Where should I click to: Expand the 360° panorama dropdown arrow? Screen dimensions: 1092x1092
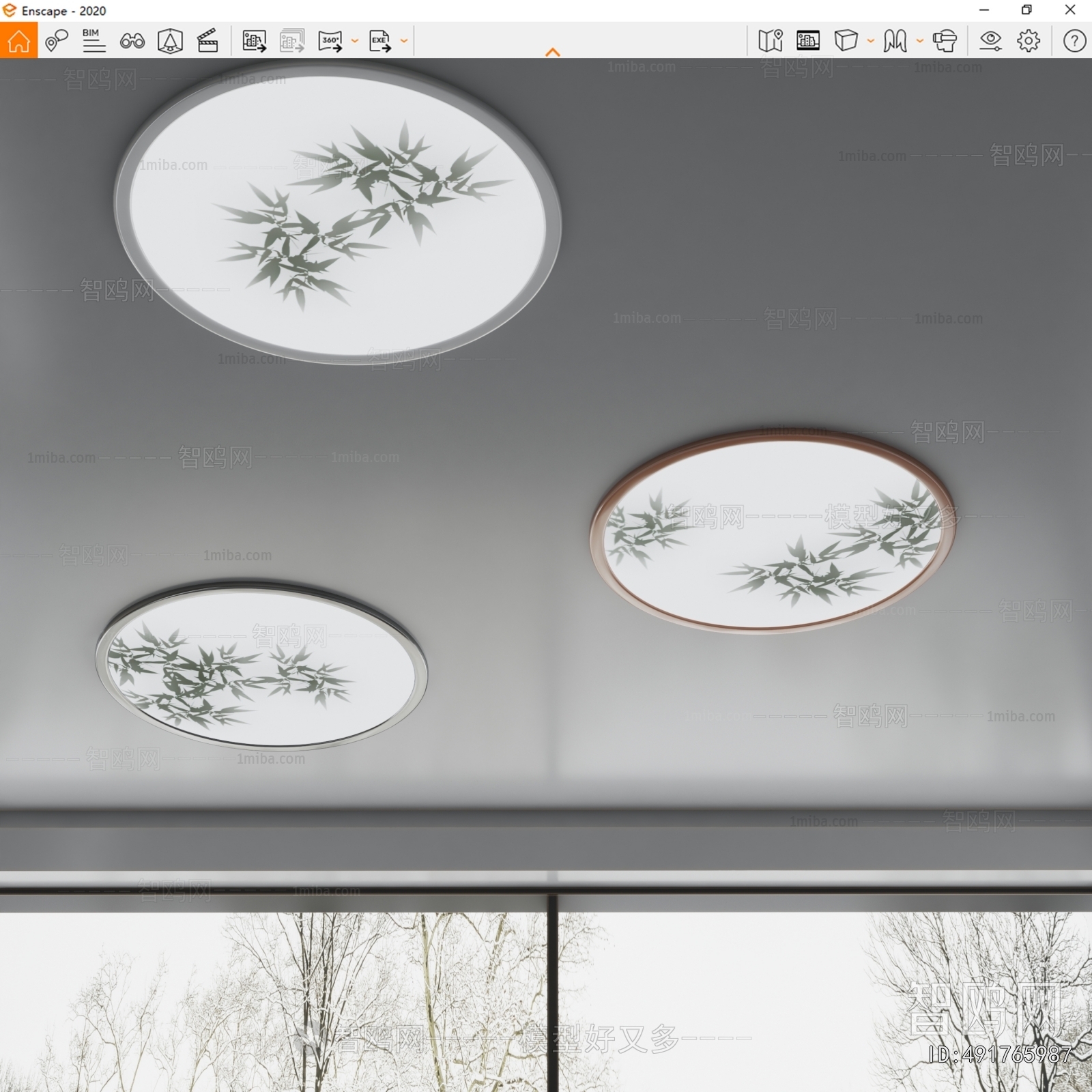click(x=354, y=41)
